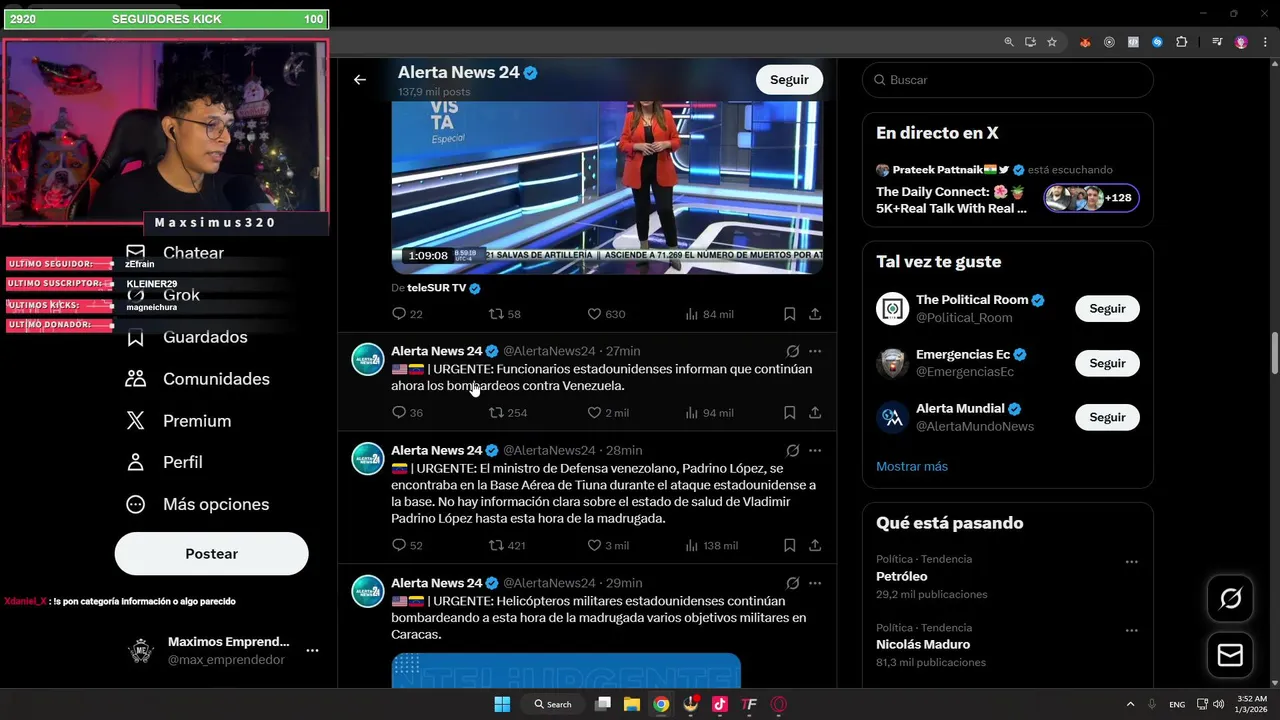Click the video timestamp 1:09:08
The image size is (1280, 720).
pyautogui.click(x=428, y=256)
